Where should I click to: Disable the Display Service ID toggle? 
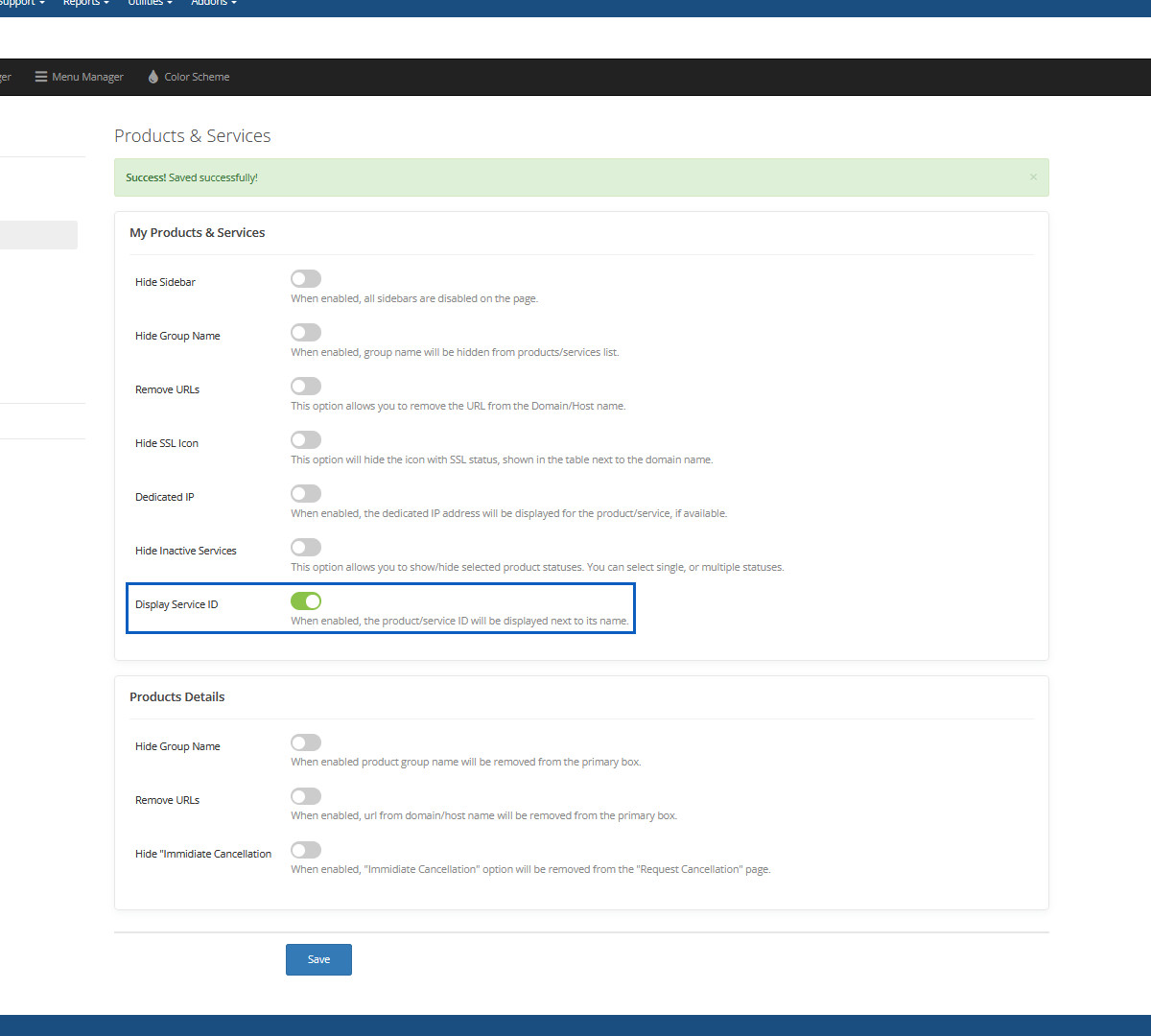pyautogui.click(x=306, y=601)
